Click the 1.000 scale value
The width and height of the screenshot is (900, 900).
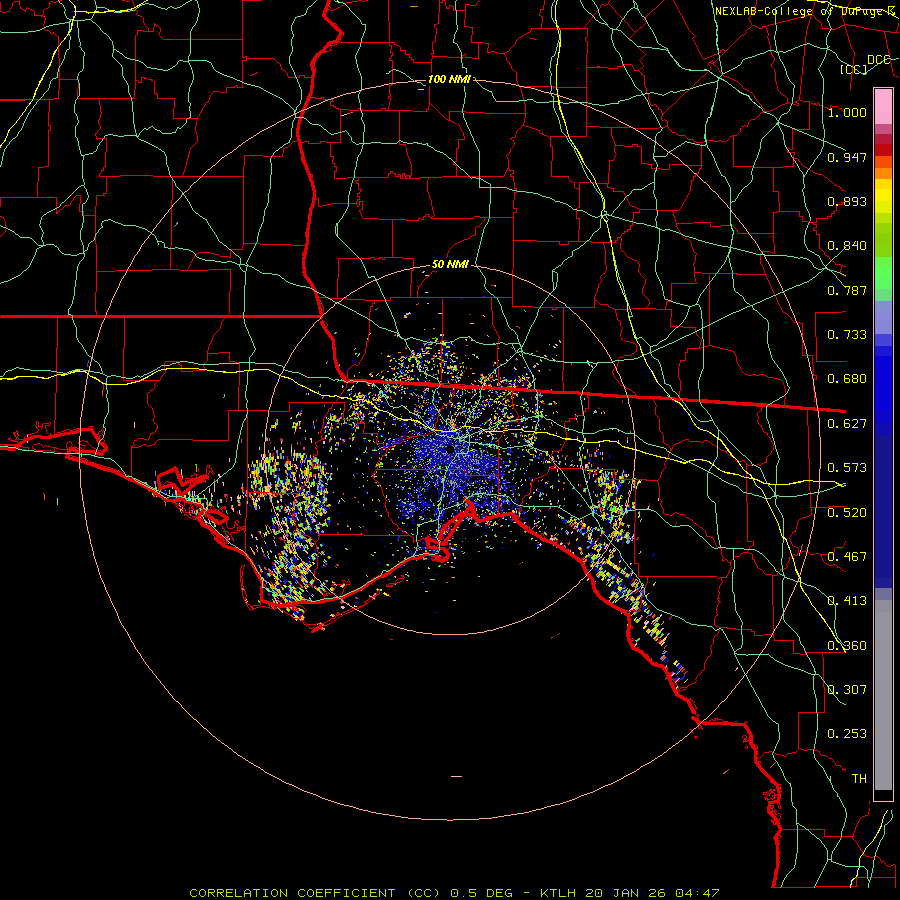pos(847,112)
